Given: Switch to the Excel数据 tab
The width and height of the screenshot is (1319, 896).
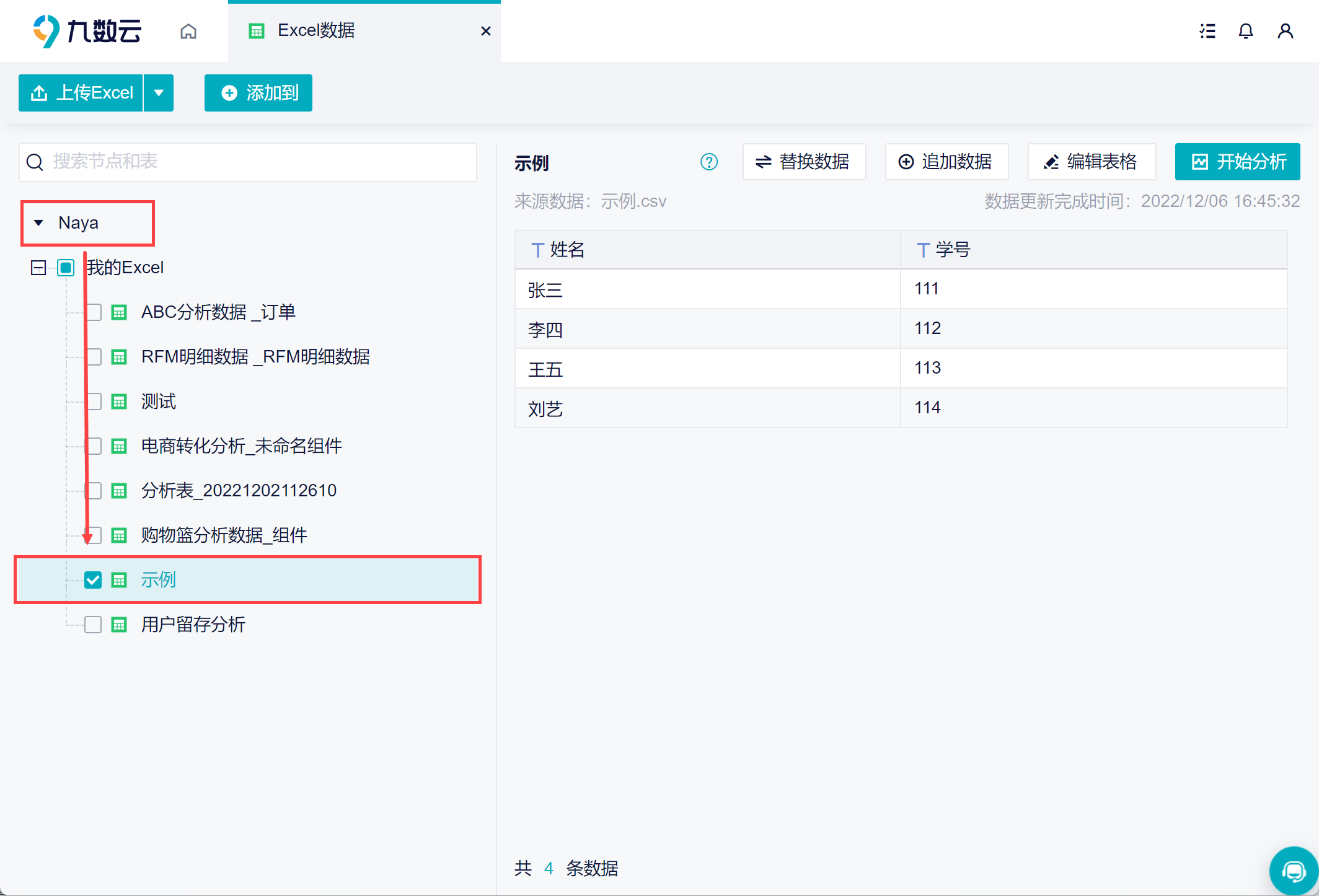Looking at the screenshot, I should click(x=315, y=31).
